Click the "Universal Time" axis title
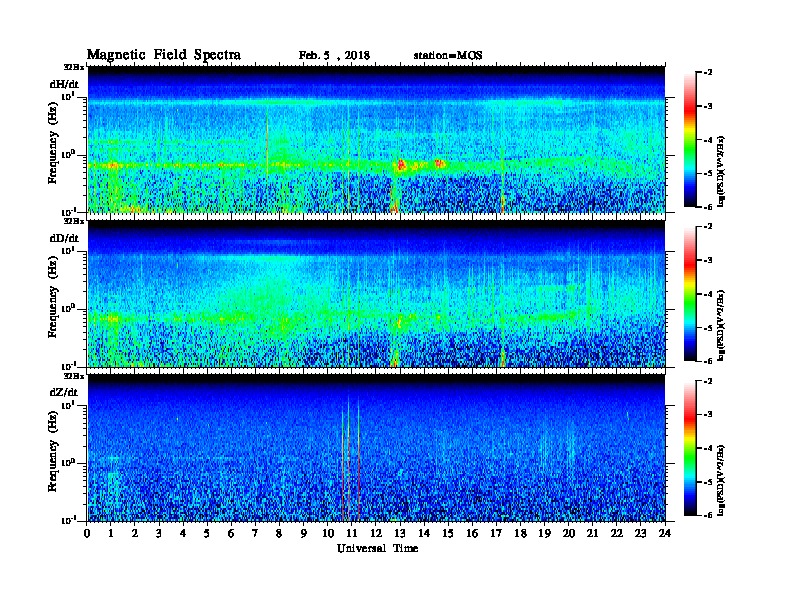The height and width of the screenshot is (612, 792). pyautogui.click(x=377, y=548)
